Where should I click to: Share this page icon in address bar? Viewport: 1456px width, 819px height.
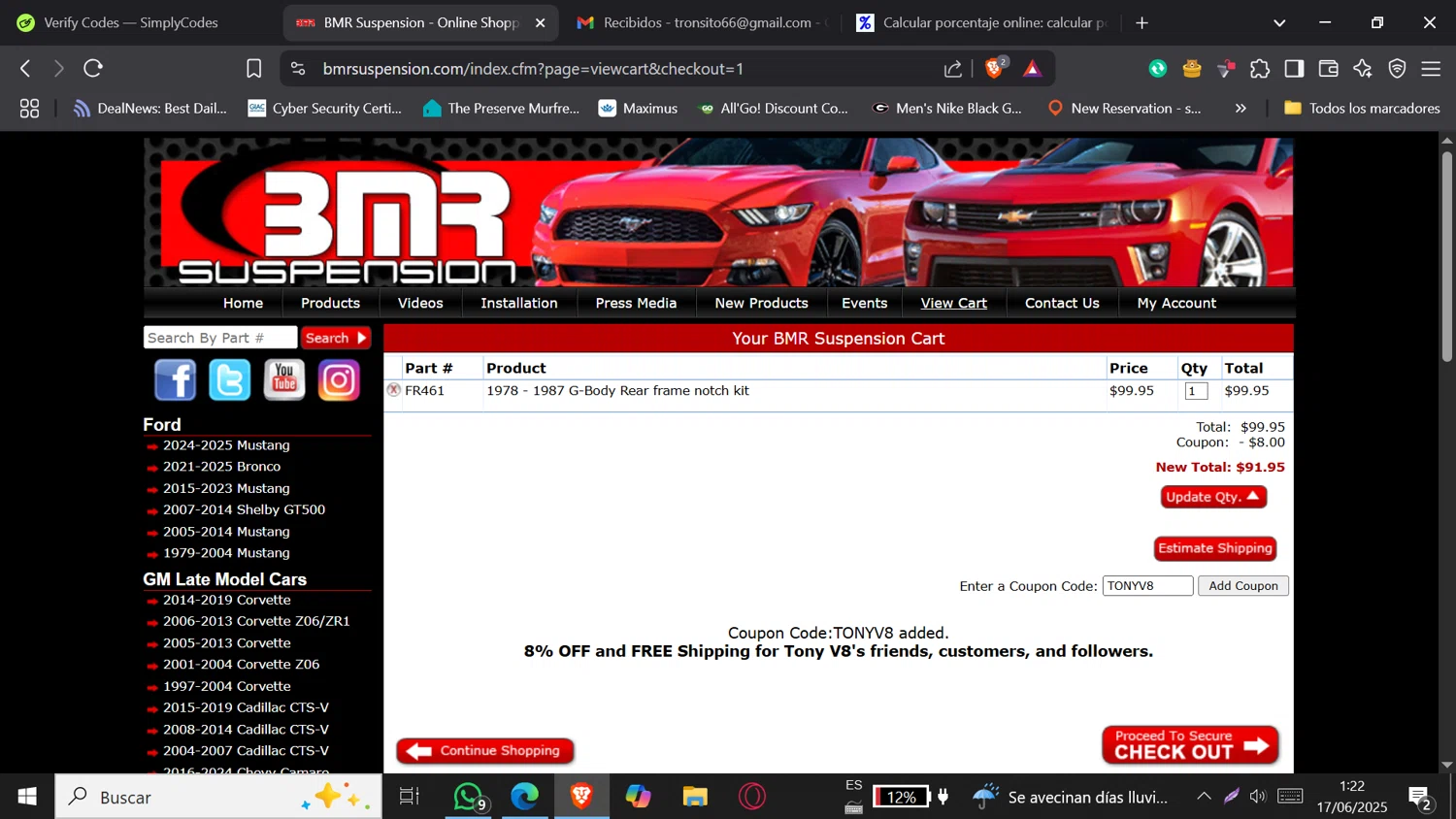click(x=953, y=68)
